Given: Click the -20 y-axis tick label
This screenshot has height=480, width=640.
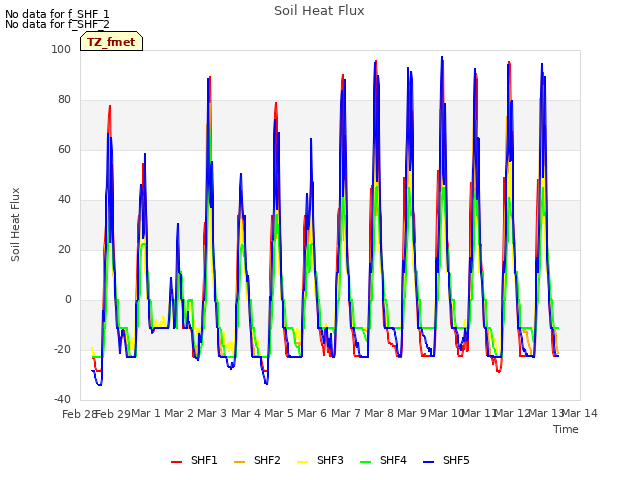Looking at the screenshot, I should 62,349.
